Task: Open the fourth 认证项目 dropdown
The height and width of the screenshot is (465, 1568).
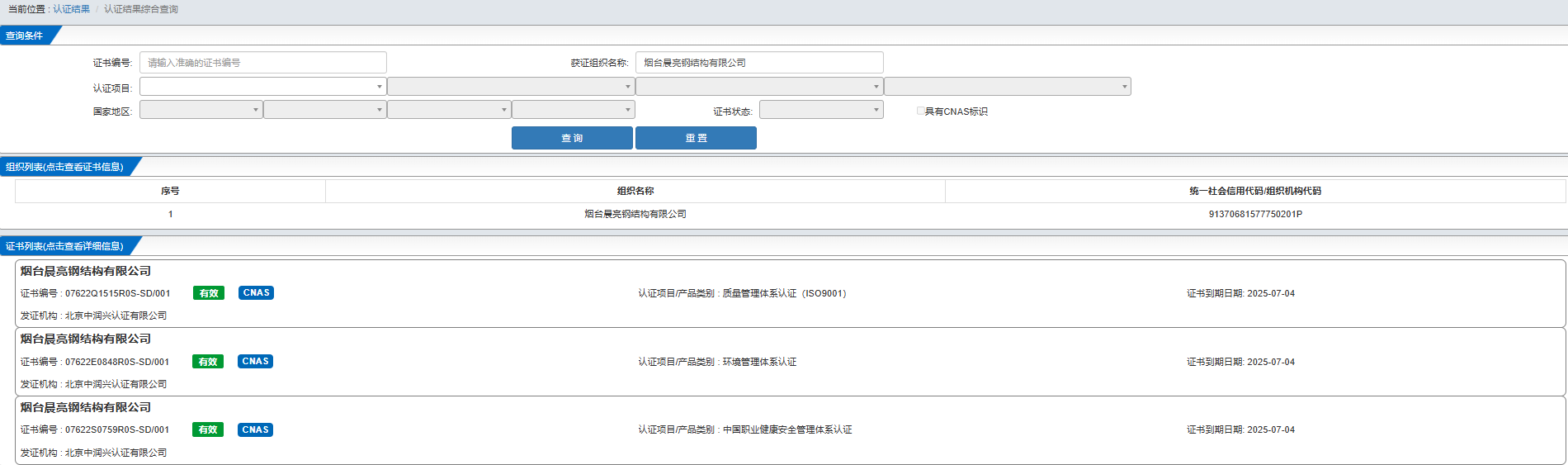Action: [x=1008, y=87]
